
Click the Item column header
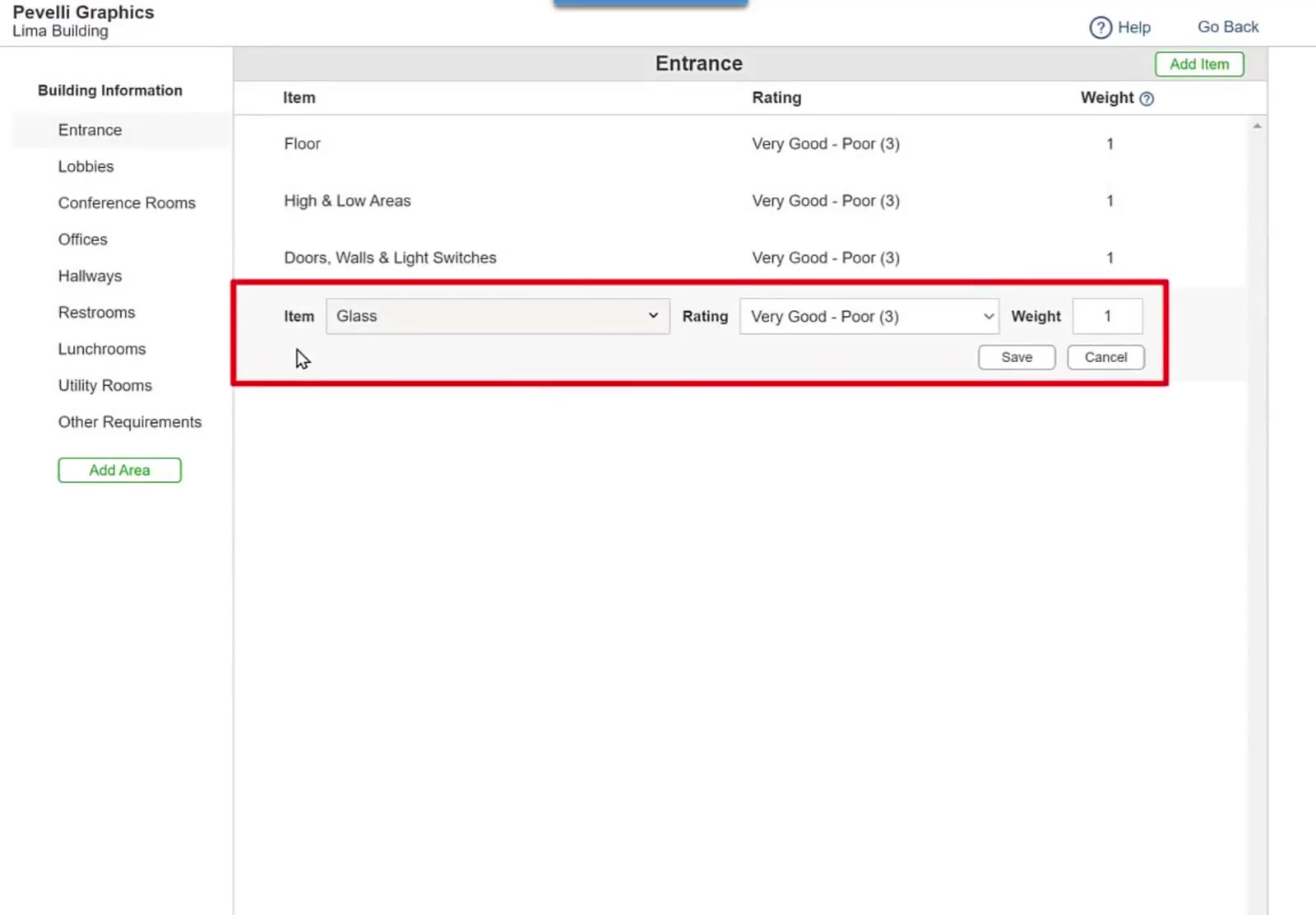299,97
